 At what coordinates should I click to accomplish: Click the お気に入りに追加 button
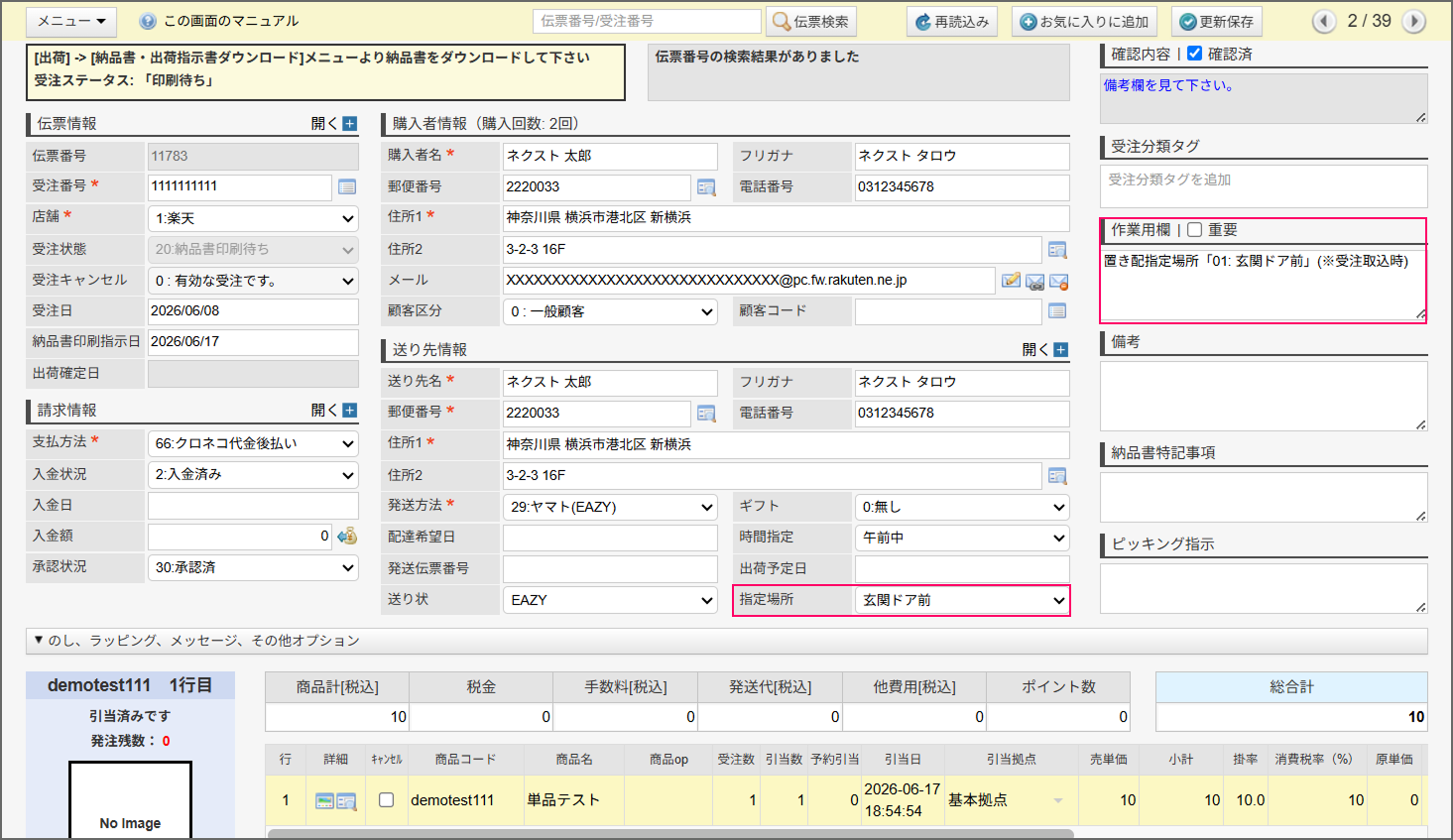tap(1084, 21)
